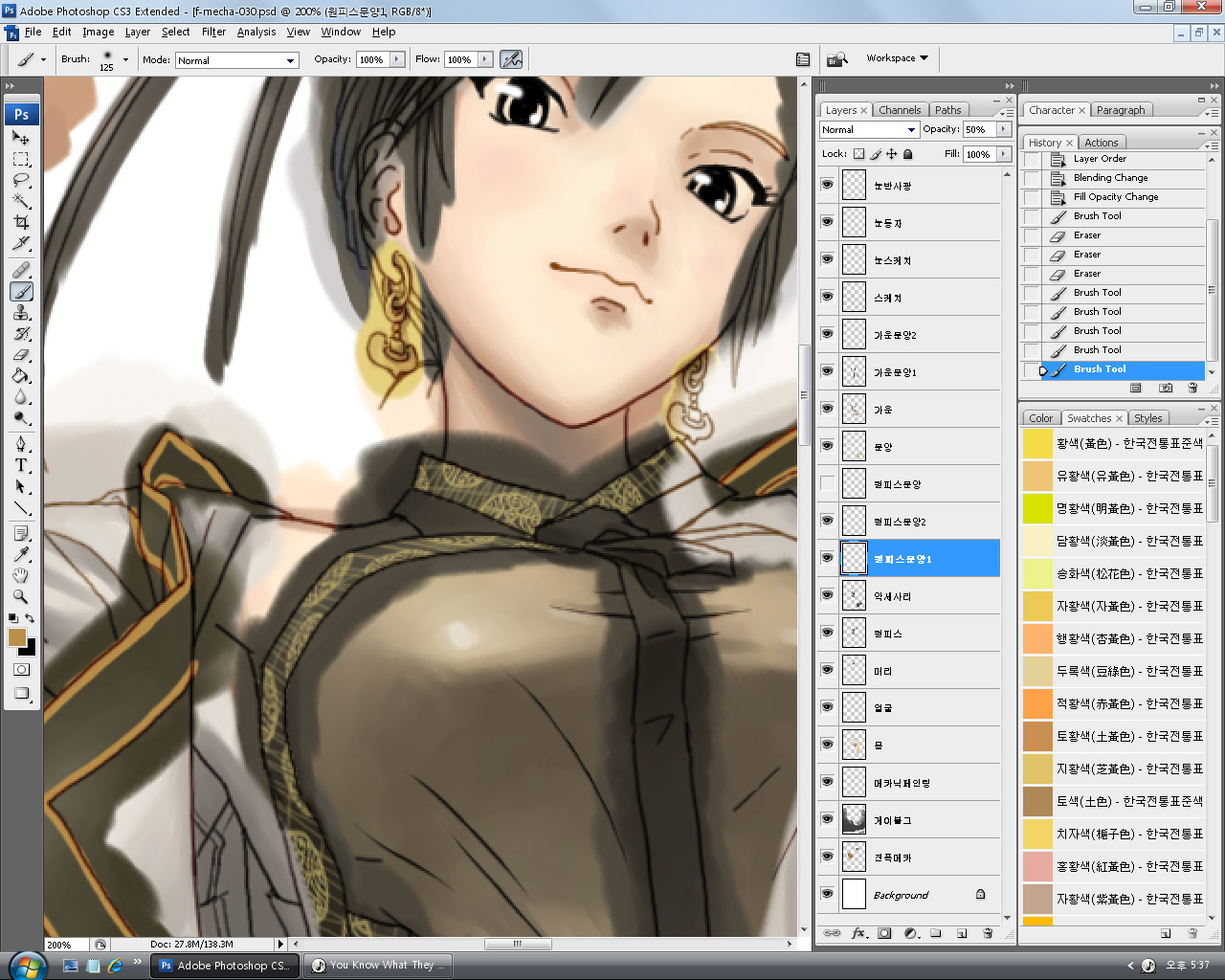Screen dimensions: 1225x980
Task: Hide the 가운 layer
Action: [827, 409]
